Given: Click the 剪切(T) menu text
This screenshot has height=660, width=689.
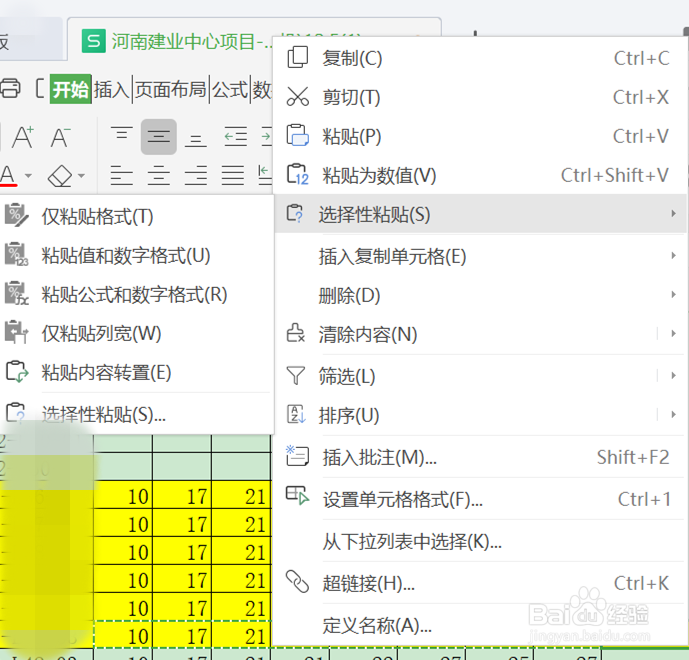Looking at the screenshot, I should pyautogui.click(x=351, y=98).
